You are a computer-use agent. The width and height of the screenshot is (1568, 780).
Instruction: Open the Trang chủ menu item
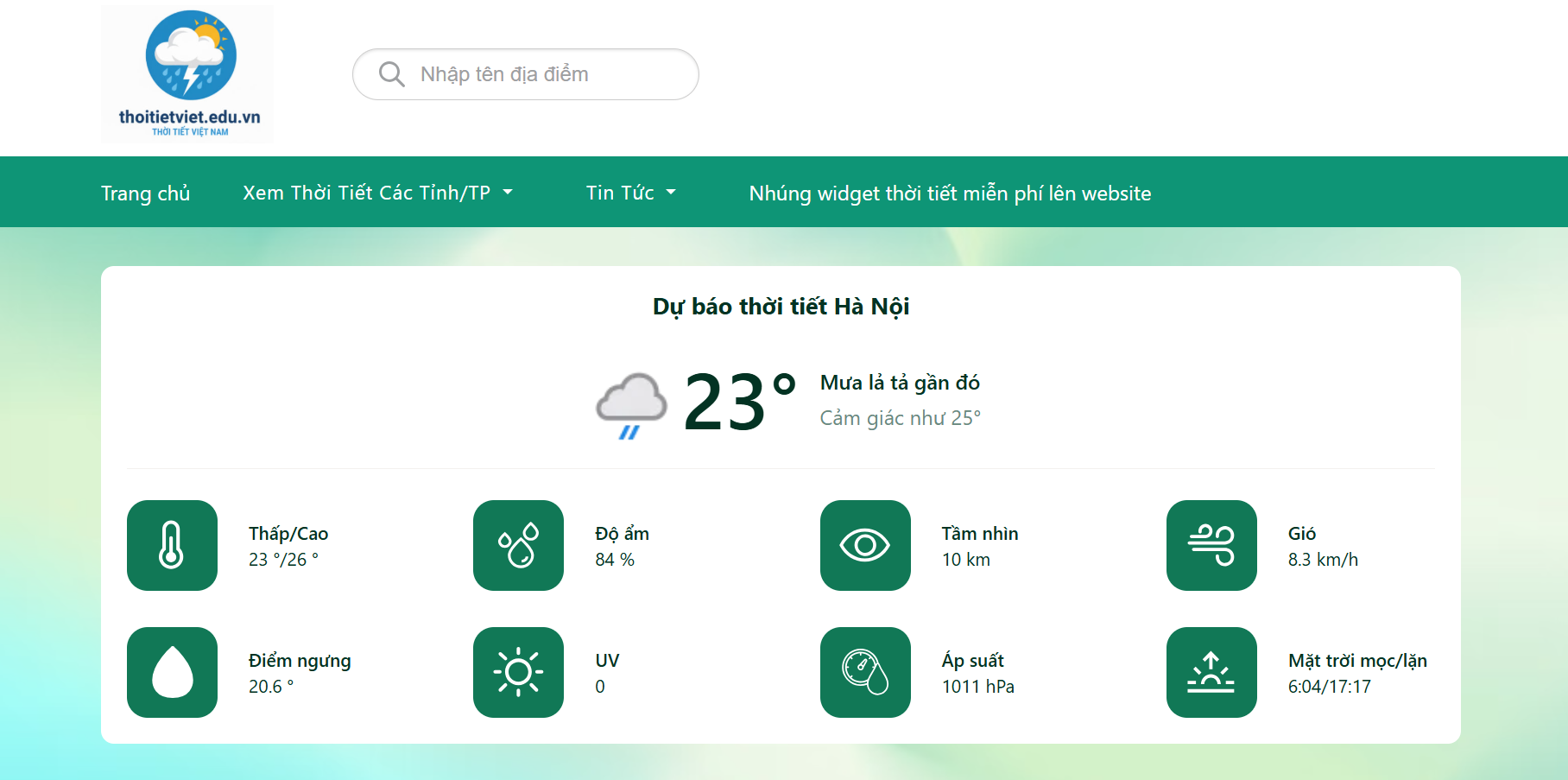pos(145,193)
